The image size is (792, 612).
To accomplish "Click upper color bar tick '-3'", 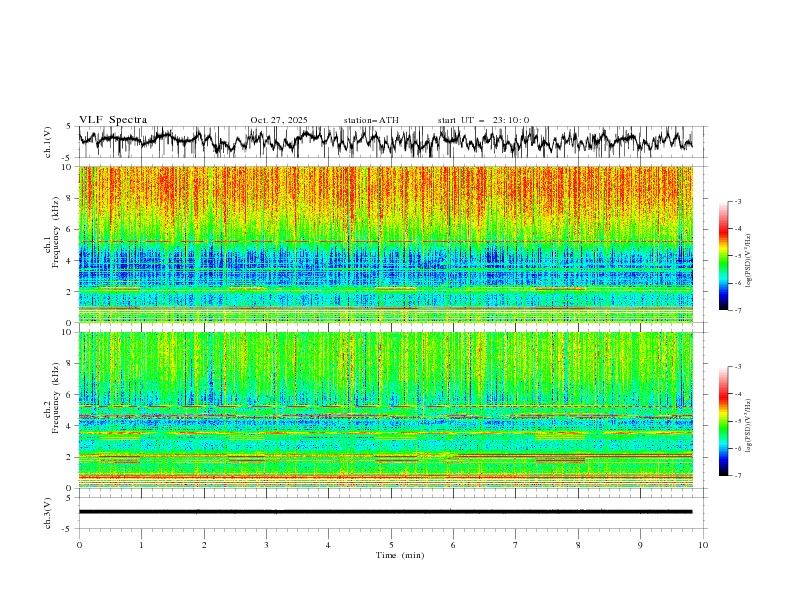I will [737, 201].
